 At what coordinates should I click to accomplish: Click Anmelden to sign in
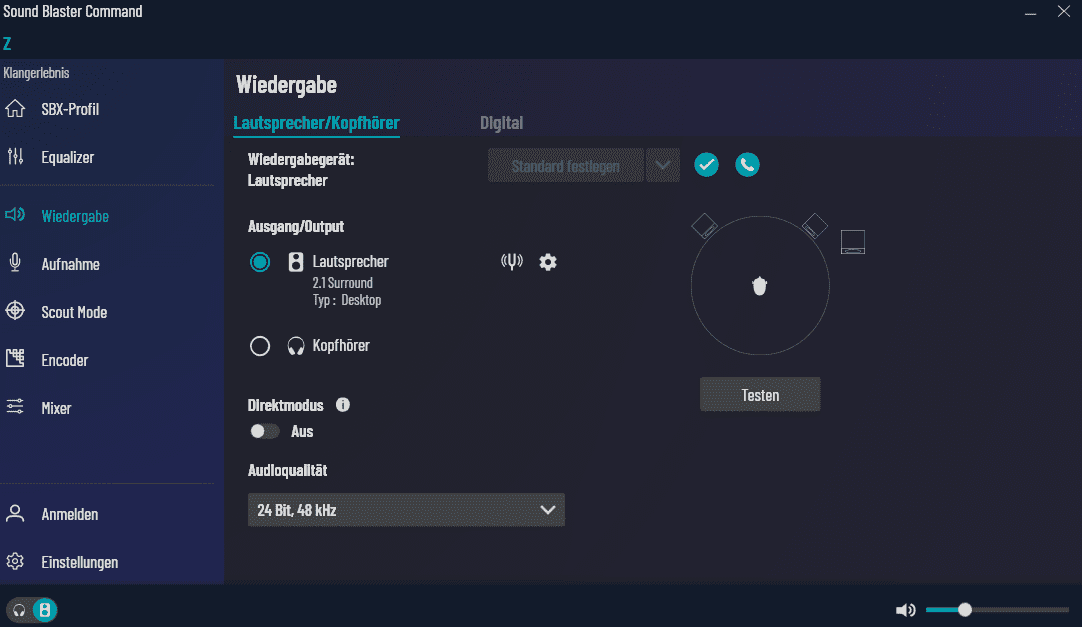tap(70, 514)
